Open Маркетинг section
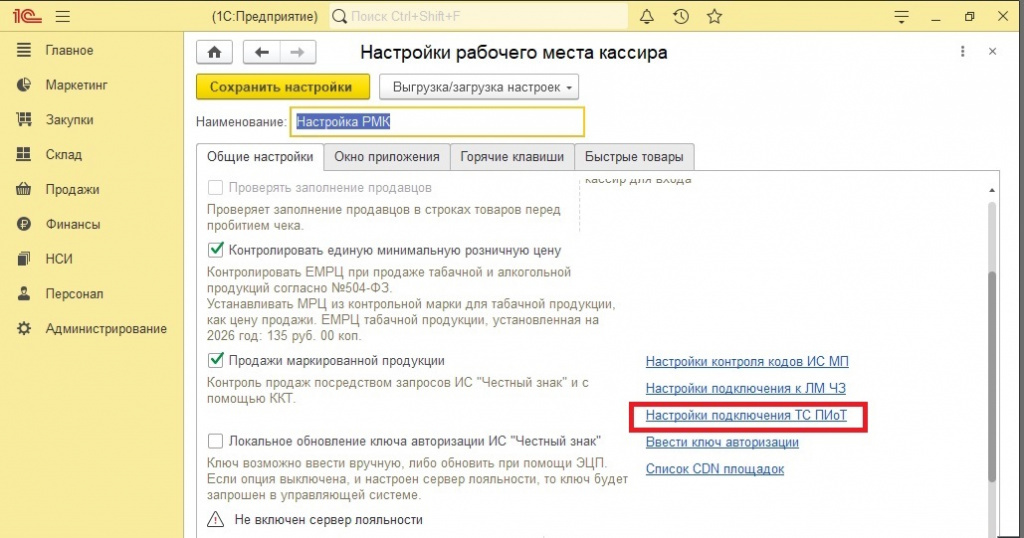 pyautogui.click(x=76, y=85)
